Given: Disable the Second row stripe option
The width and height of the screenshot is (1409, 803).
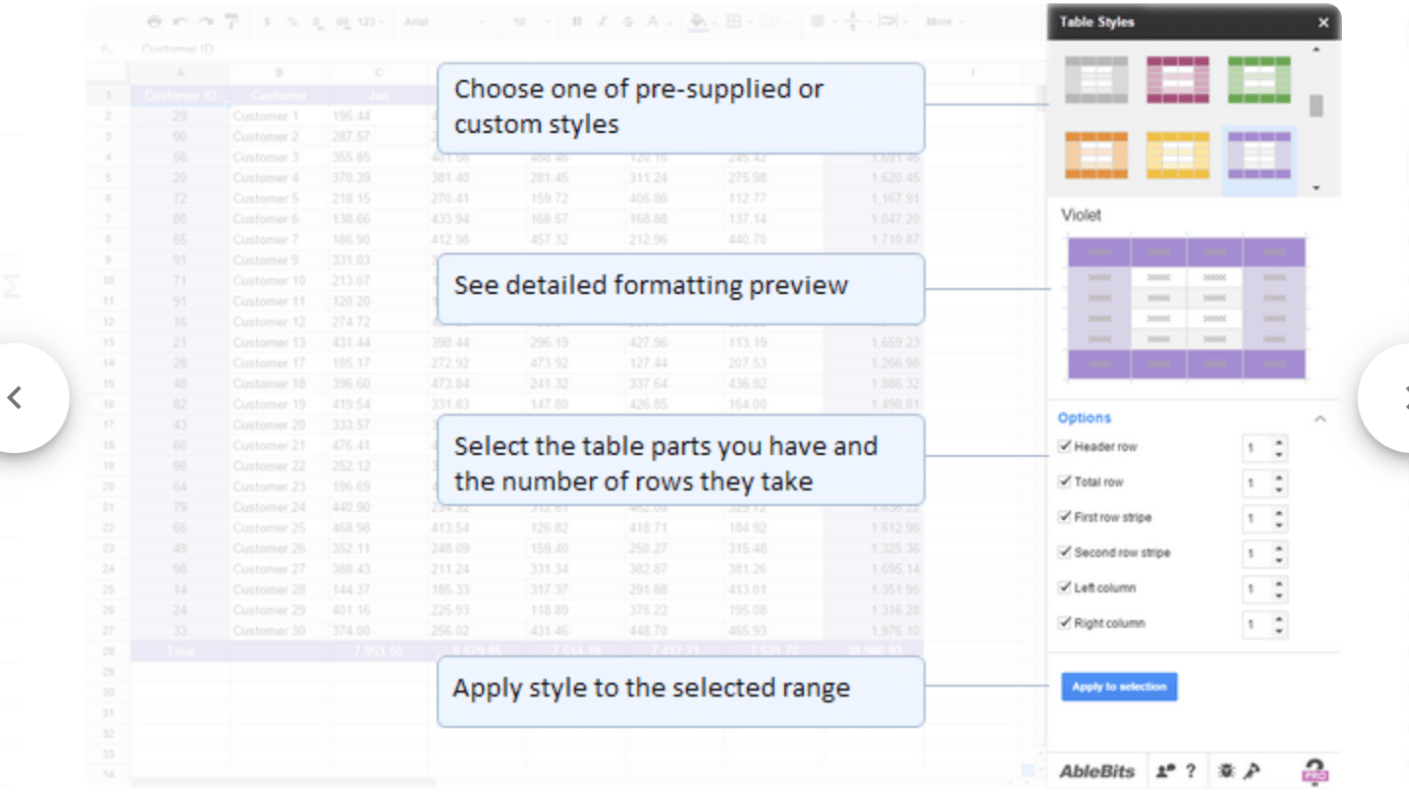Looking at the screenshot, I should 1065,552.
